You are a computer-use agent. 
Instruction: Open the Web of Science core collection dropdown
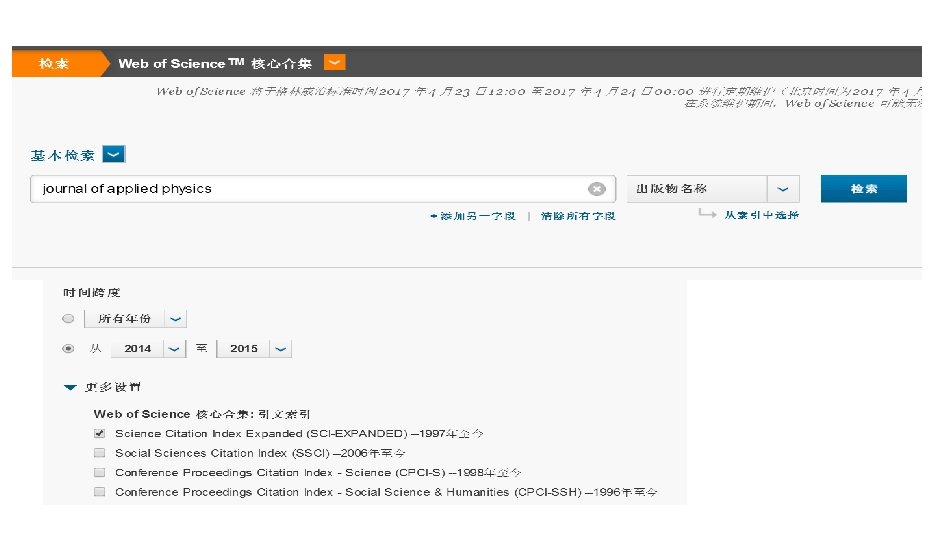(x=334, y=63)
